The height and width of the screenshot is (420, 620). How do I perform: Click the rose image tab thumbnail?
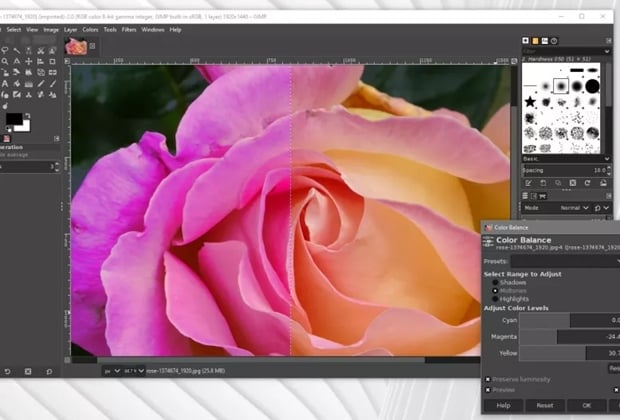pos(76,46)
